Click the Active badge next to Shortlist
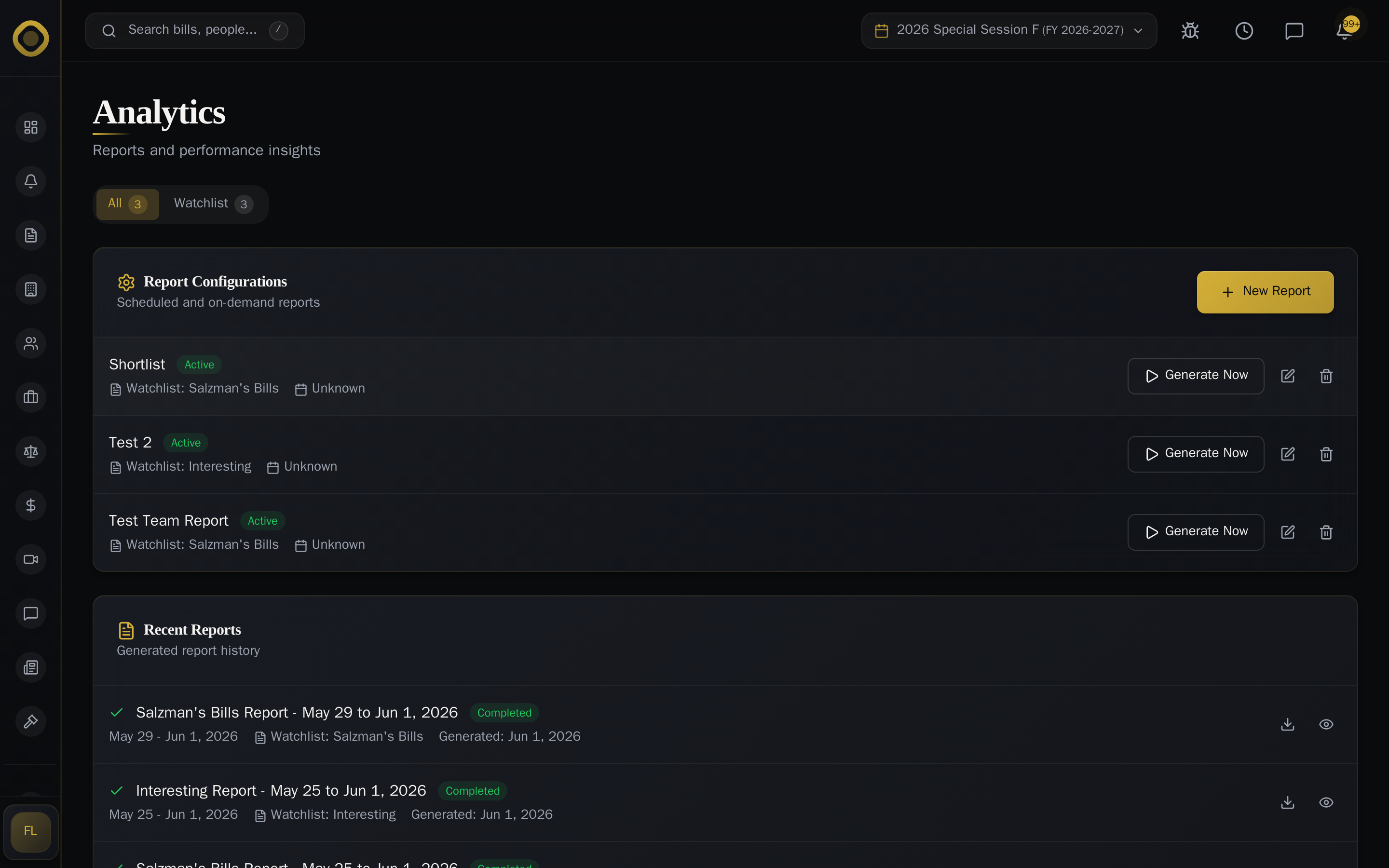The height and width of the screenshot is (868, 1389). coord(199,365)
